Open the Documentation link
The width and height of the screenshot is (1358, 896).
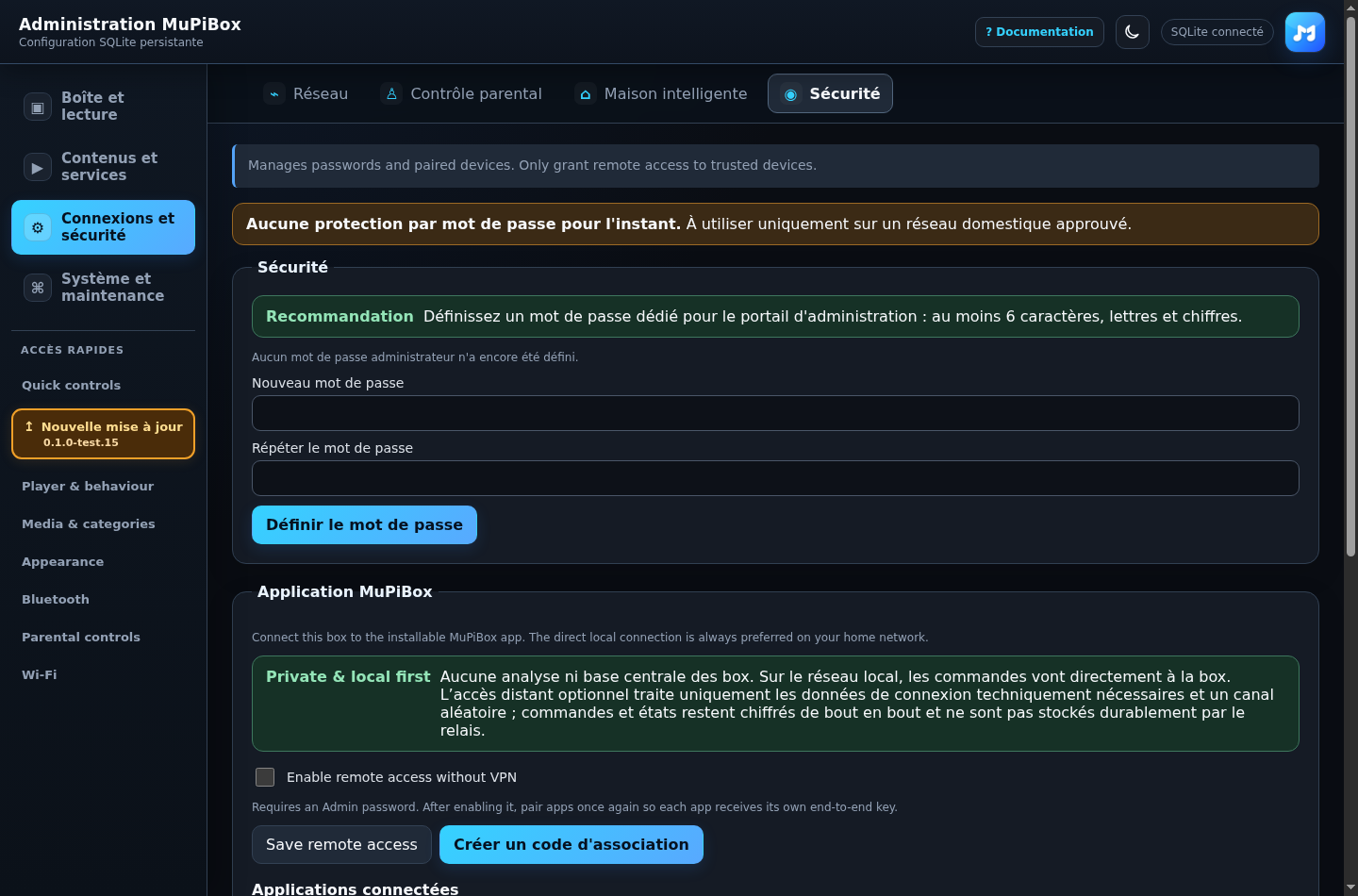(x=1039, y=32)
